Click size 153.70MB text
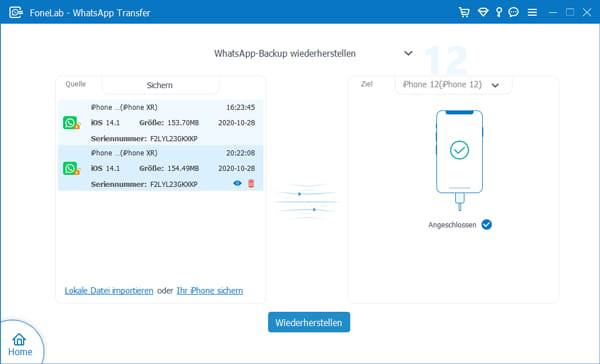600x364 pixels. click(183, 123)
